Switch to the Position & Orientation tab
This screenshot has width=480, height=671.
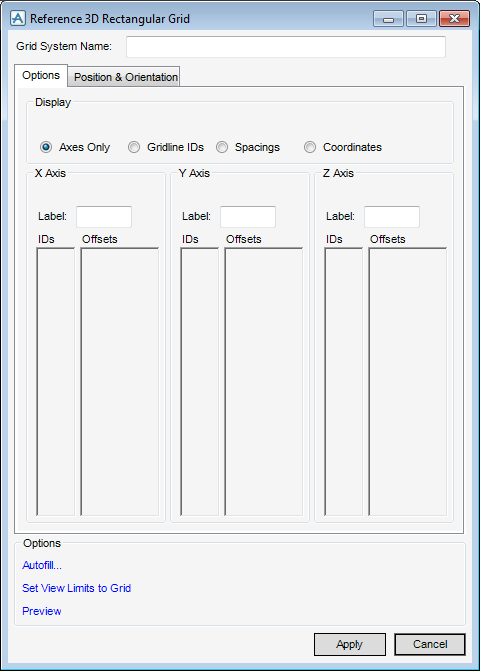click(x=125, y=77)
